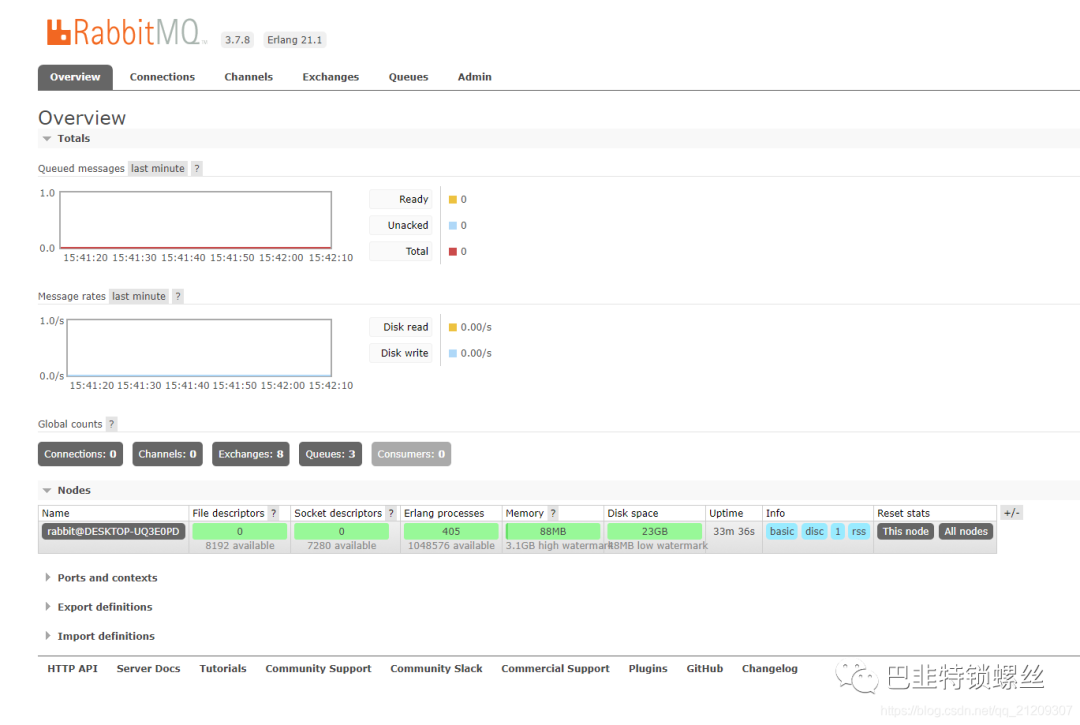
Task: Change Queued messages time range 'last minute'
Action: pyautogui.click(x=158, y=168)
